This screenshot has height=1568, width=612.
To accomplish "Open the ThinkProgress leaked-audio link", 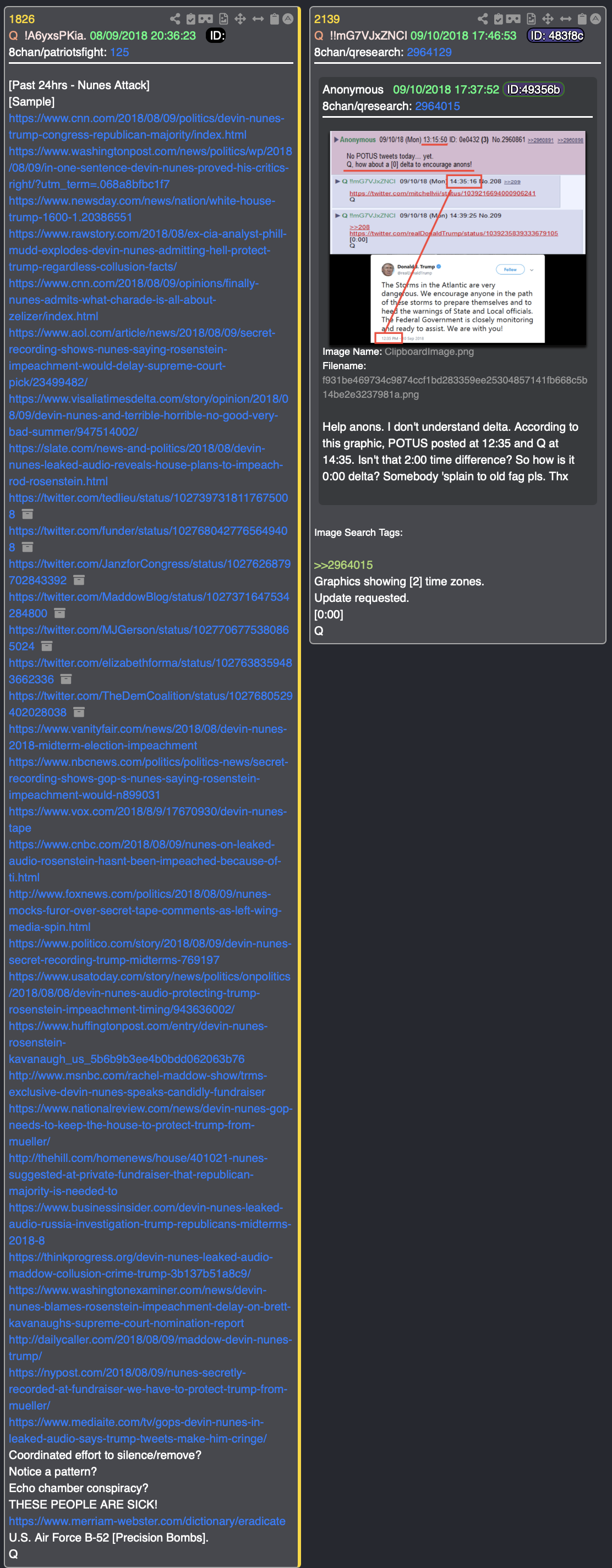I will pyautogui.click(x=141, y=1265).
